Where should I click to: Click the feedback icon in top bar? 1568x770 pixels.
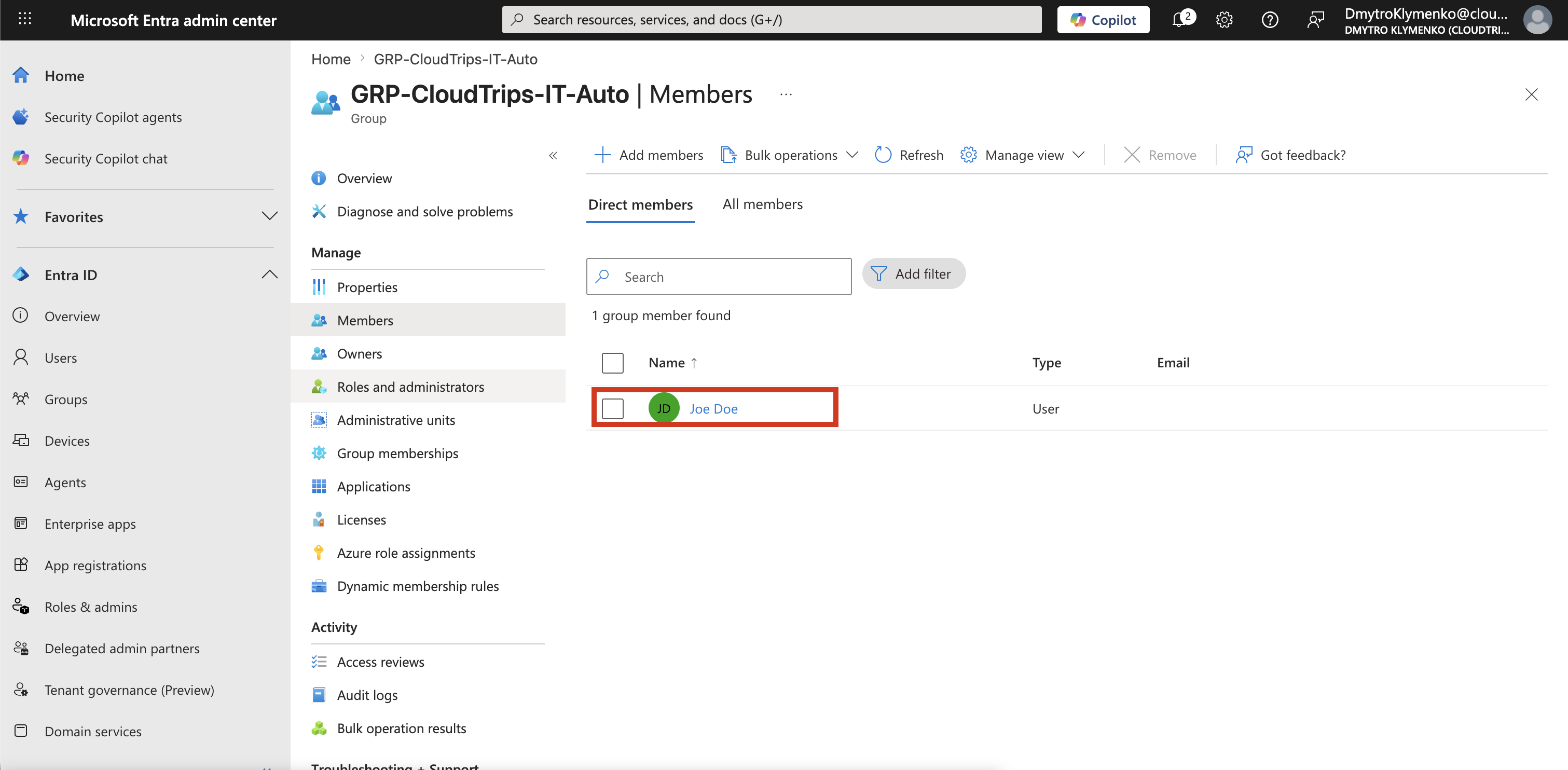pos(1315,20)
